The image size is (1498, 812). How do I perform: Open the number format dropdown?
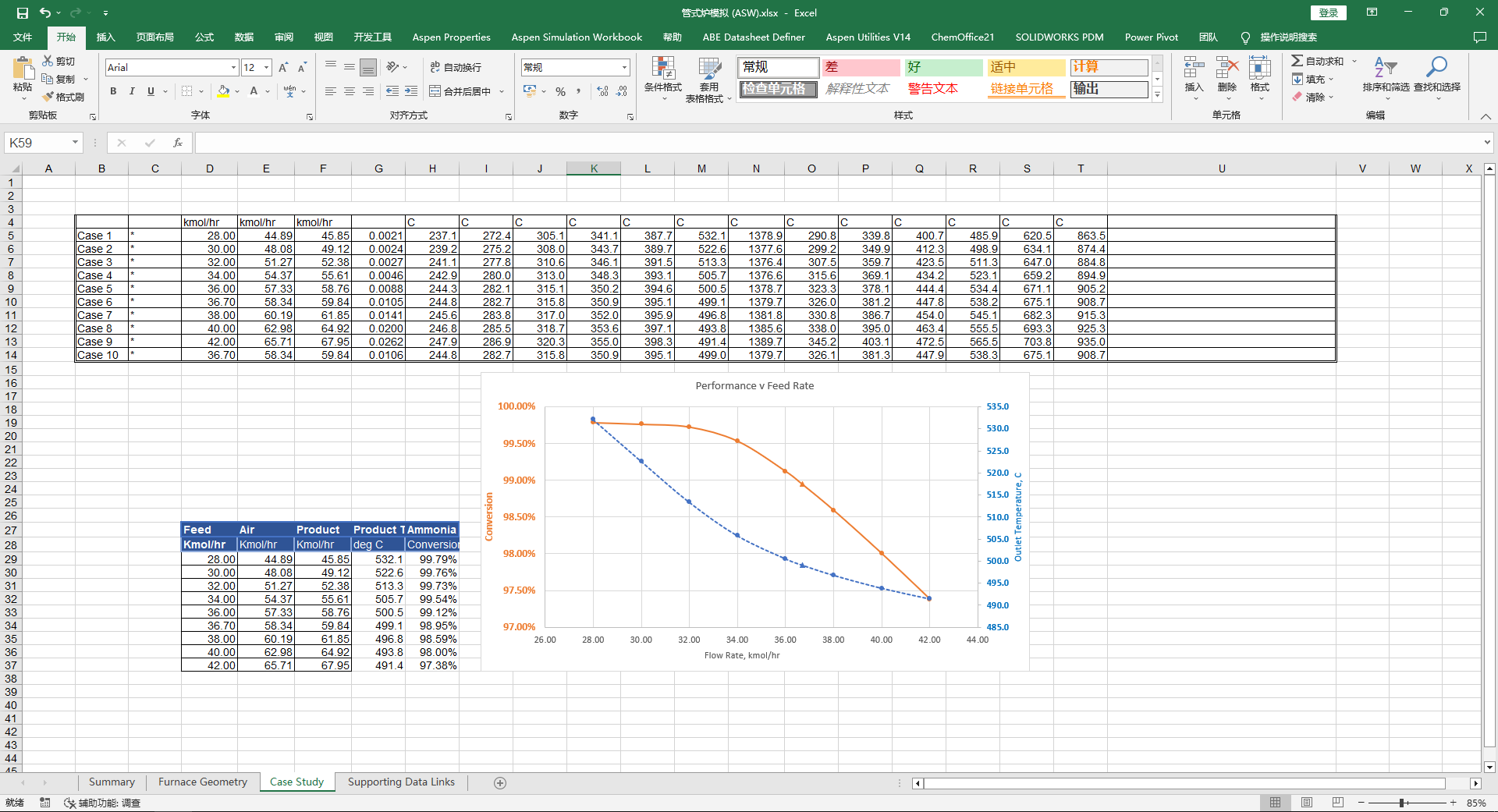[x=624, y=68]
